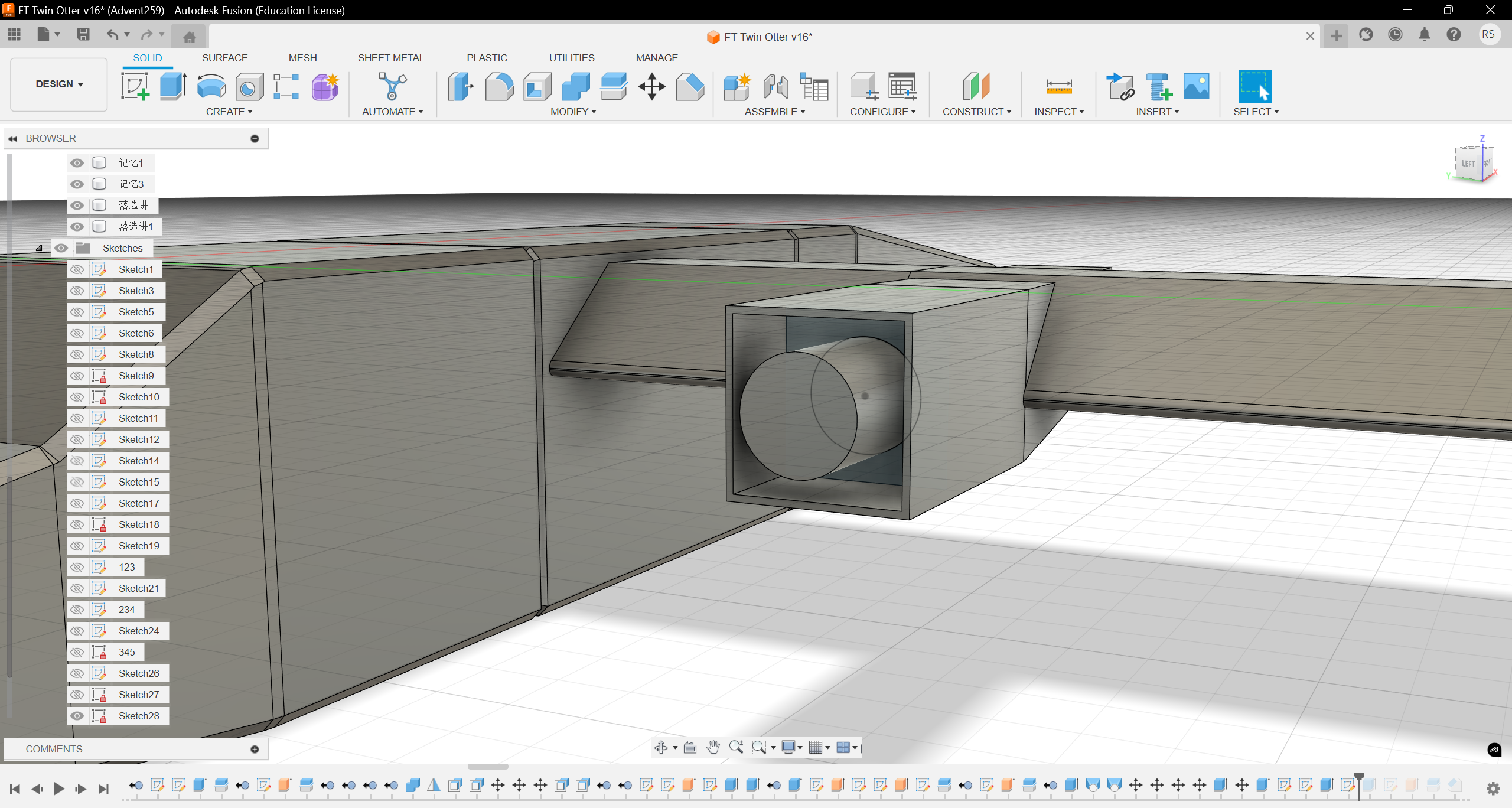Expand the COMMENTS panel

point(255,749)
